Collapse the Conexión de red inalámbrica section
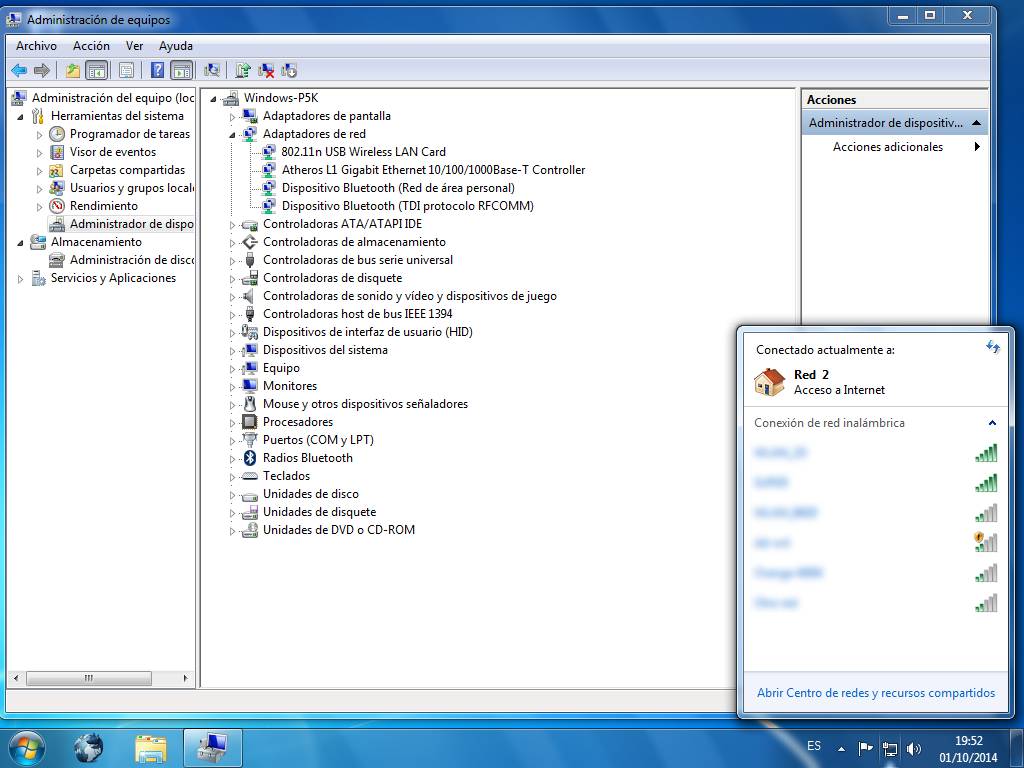The image size is (1024, 768). pyautogui.click(x=992, y=423)
